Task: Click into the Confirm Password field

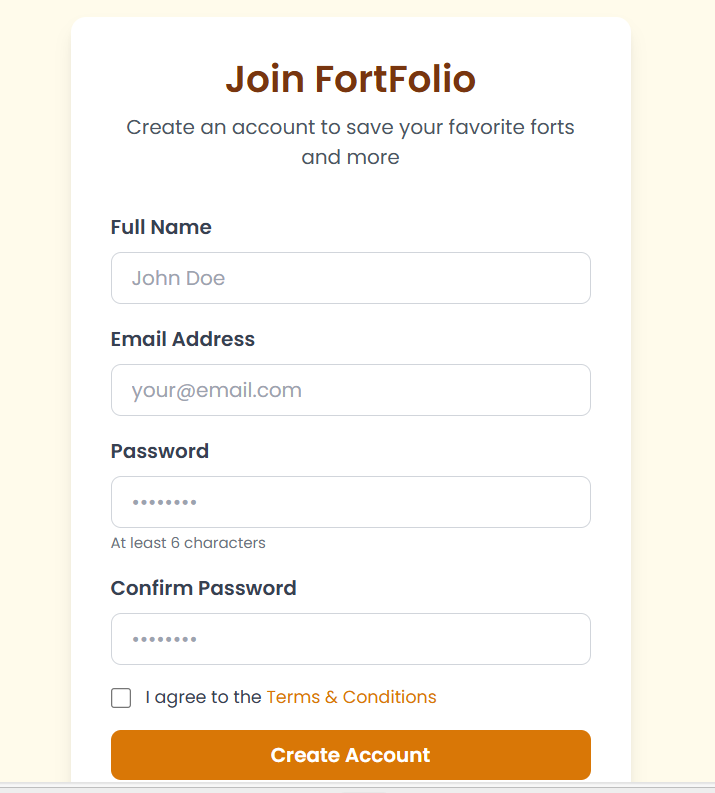Action: click(x=350, y=639)
